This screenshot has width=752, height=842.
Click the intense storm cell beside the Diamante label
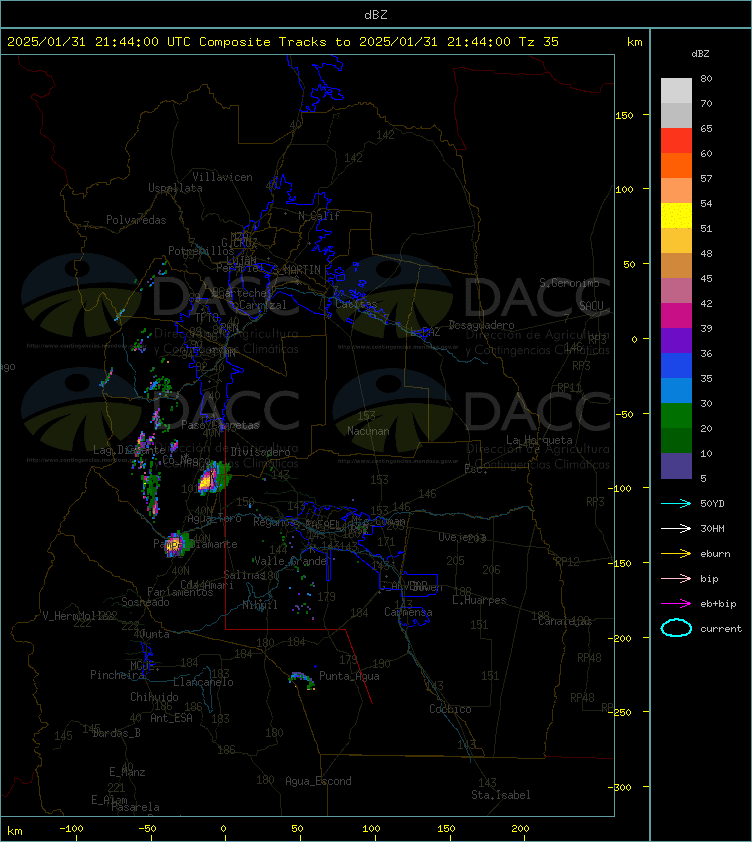coord(176,545)
